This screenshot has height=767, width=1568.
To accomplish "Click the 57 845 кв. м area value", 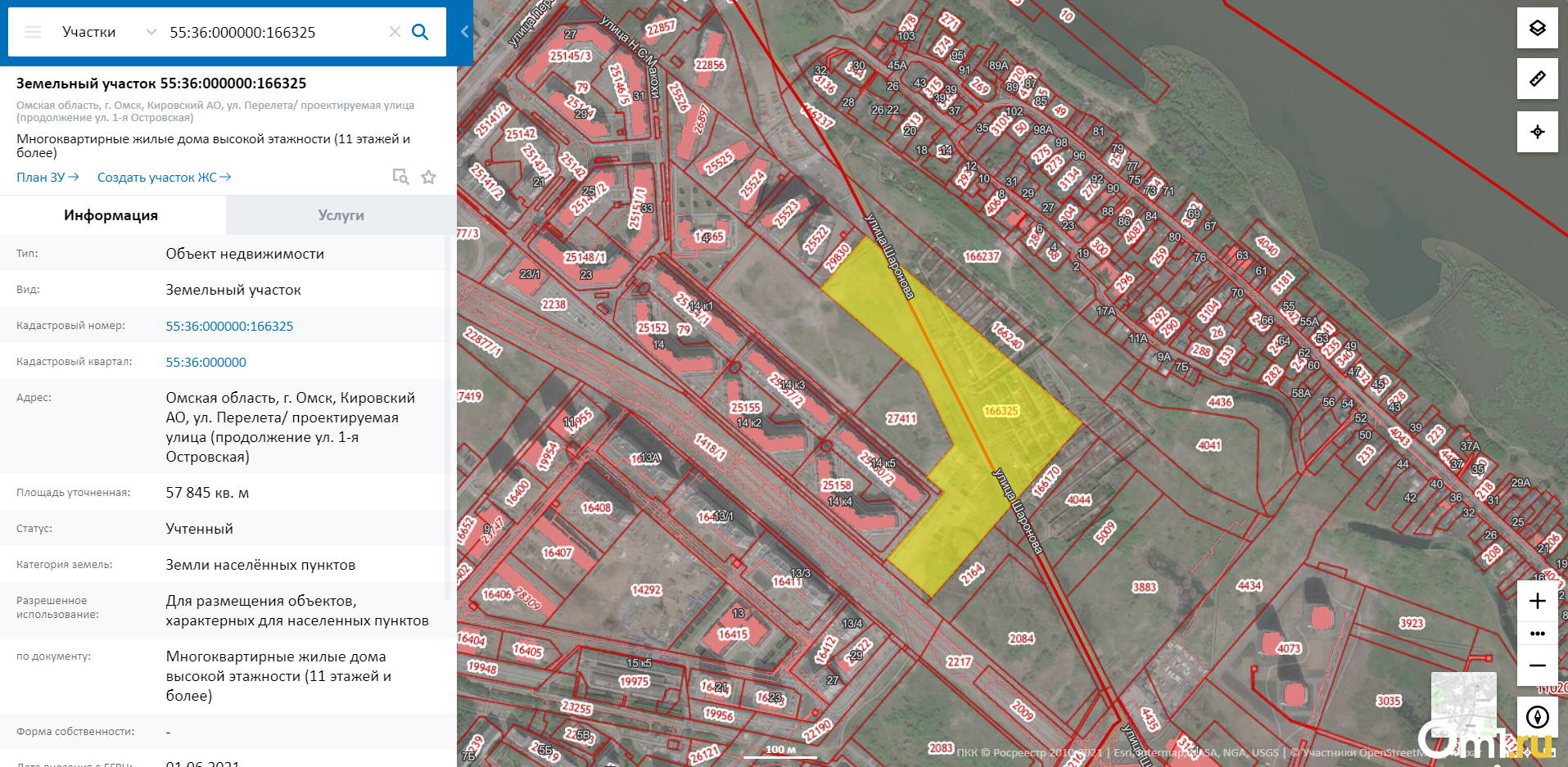I will coord(207,493).
